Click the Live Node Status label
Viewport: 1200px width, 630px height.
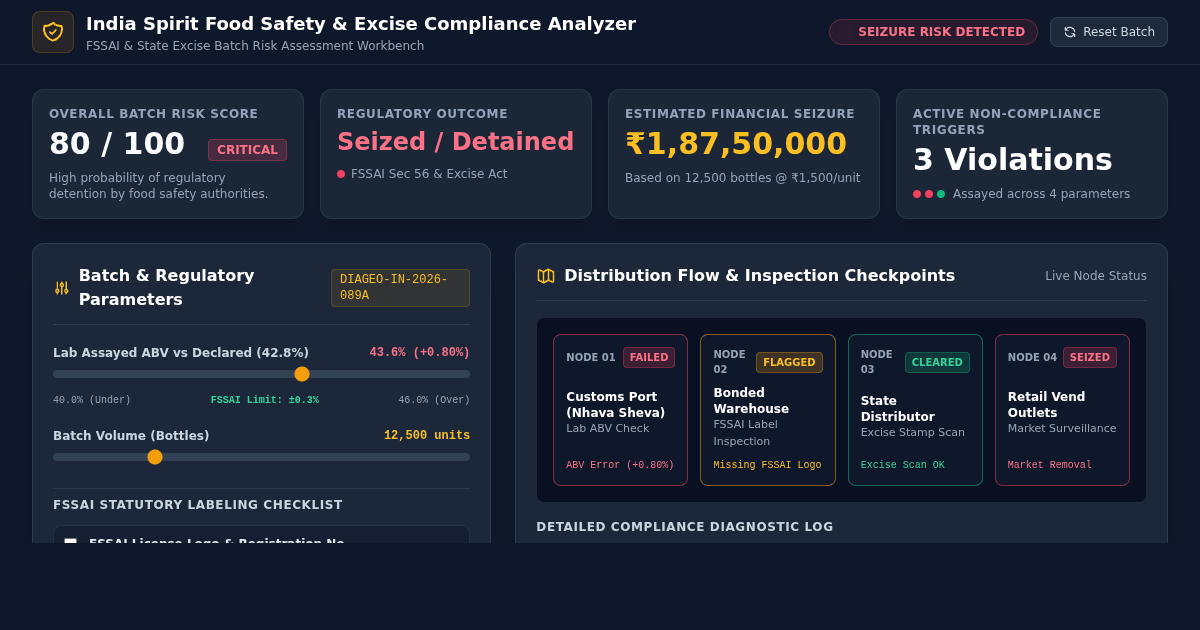click(1096, 276)
